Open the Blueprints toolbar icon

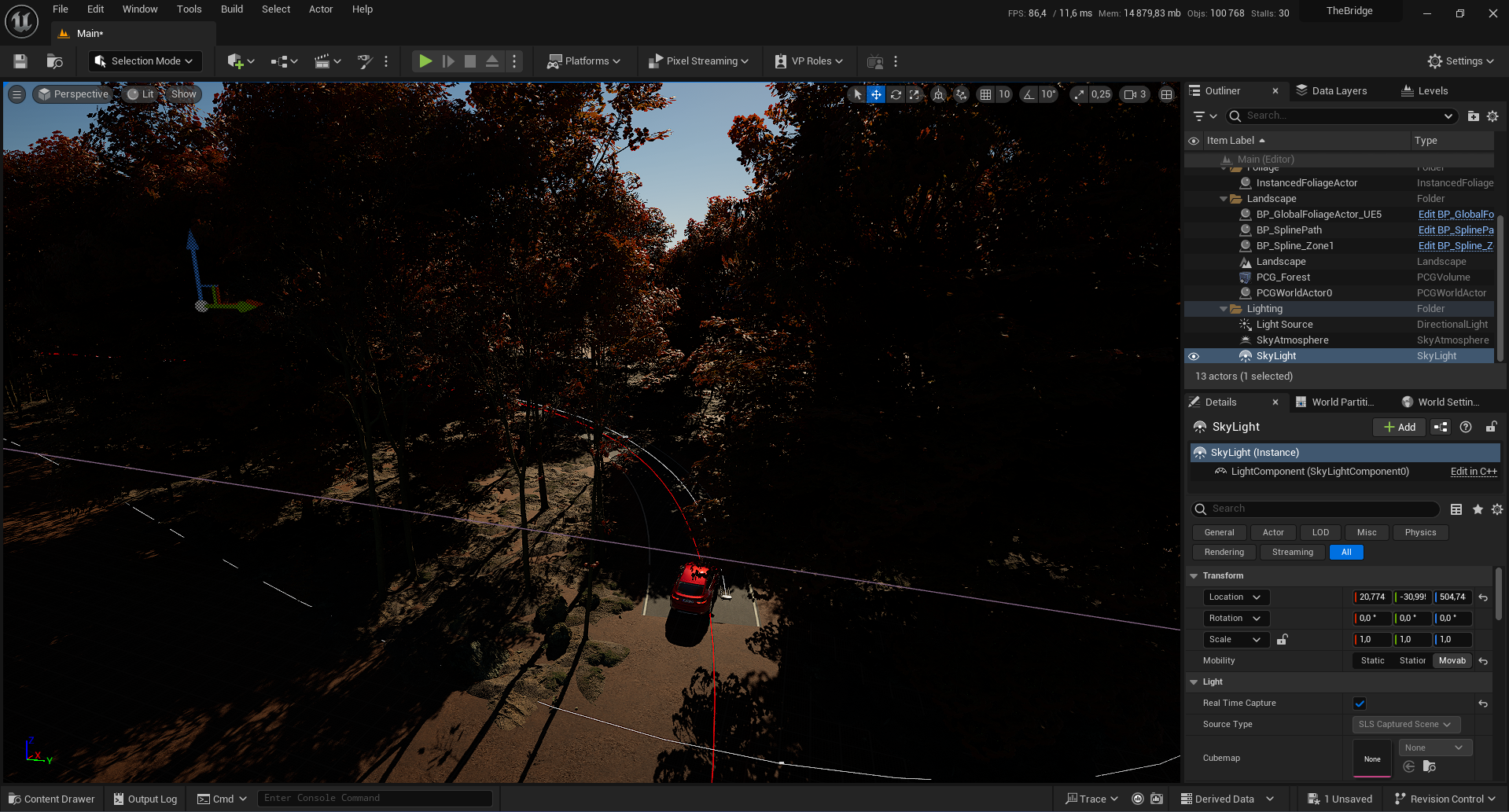[284, 61]
